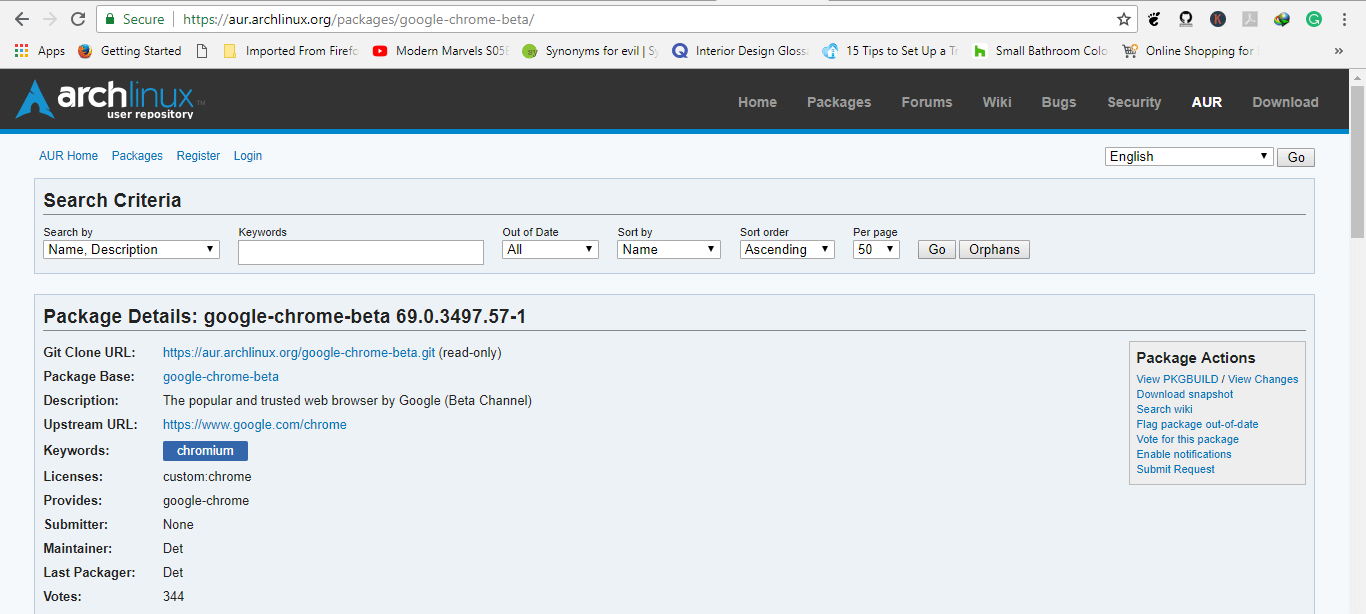Open the language selection dropdown

click(x=1188, y=155)
